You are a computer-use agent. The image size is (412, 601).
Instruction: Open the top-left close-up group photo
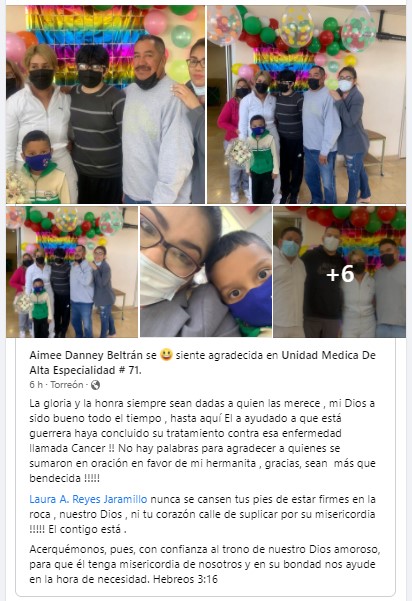click(105, 104)
